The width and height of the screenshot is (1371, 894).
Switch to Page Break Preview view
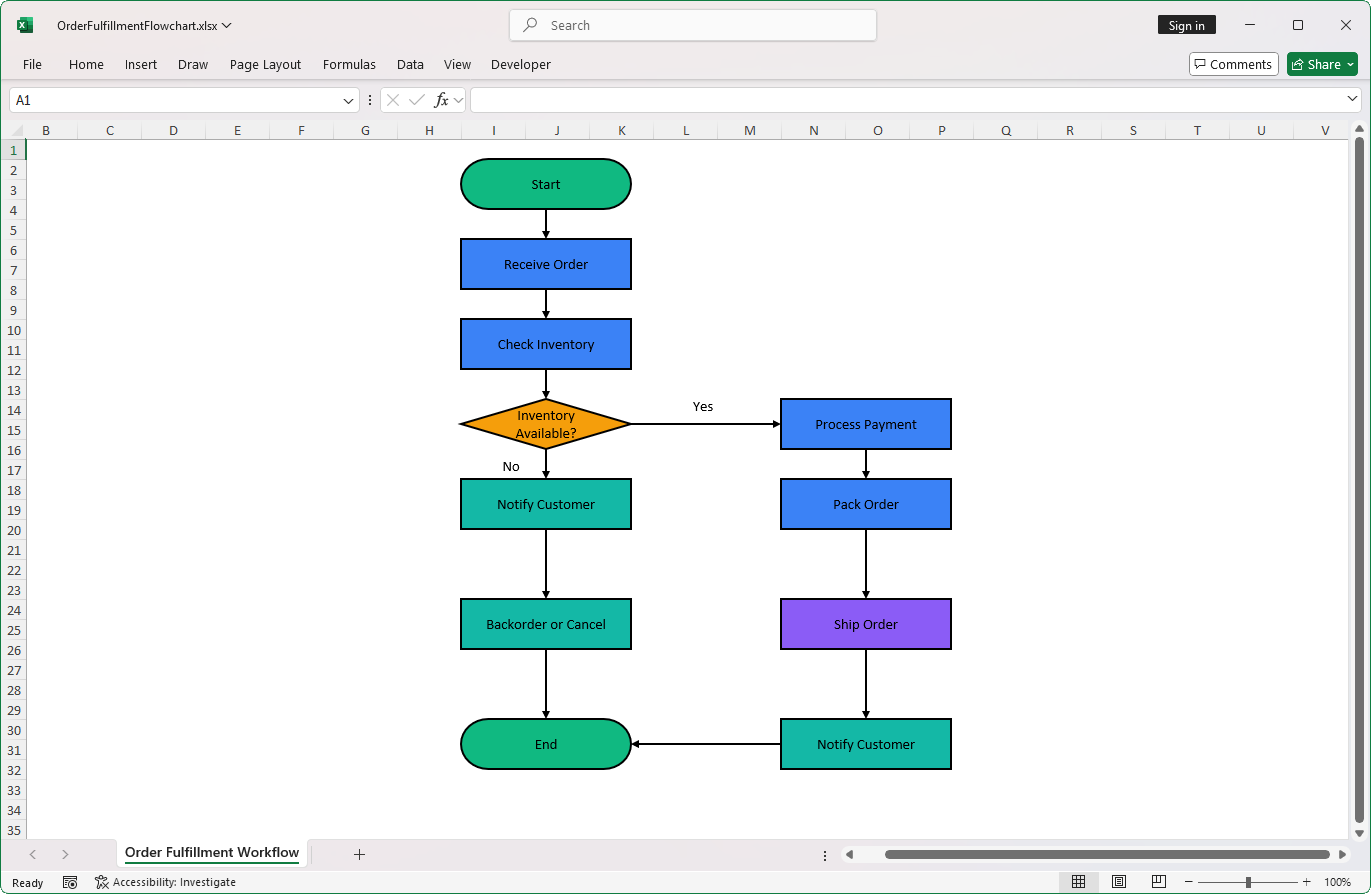(1158, 882)
